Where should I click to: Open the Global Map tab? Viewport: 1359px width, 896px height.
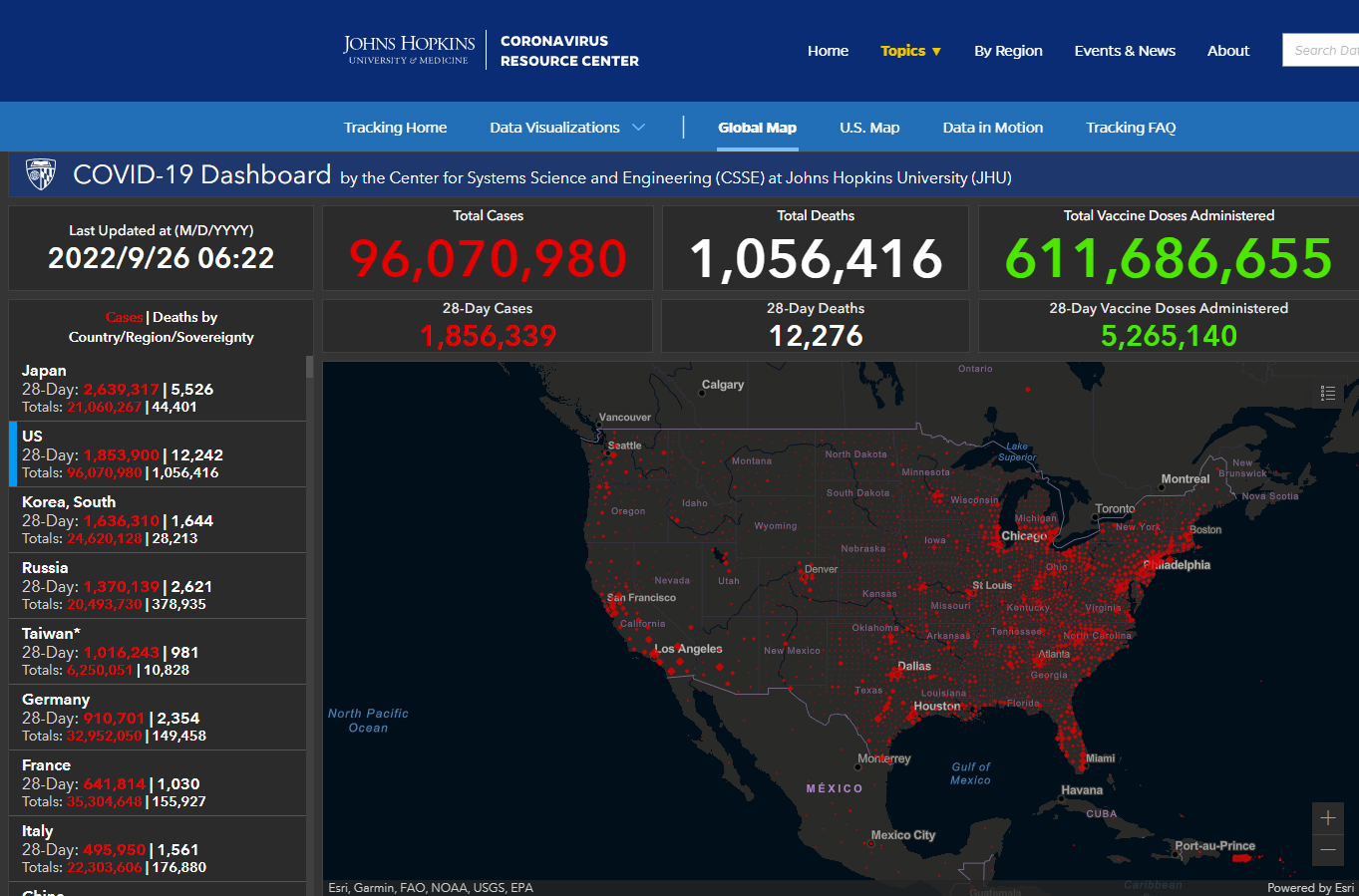(757, 128)
